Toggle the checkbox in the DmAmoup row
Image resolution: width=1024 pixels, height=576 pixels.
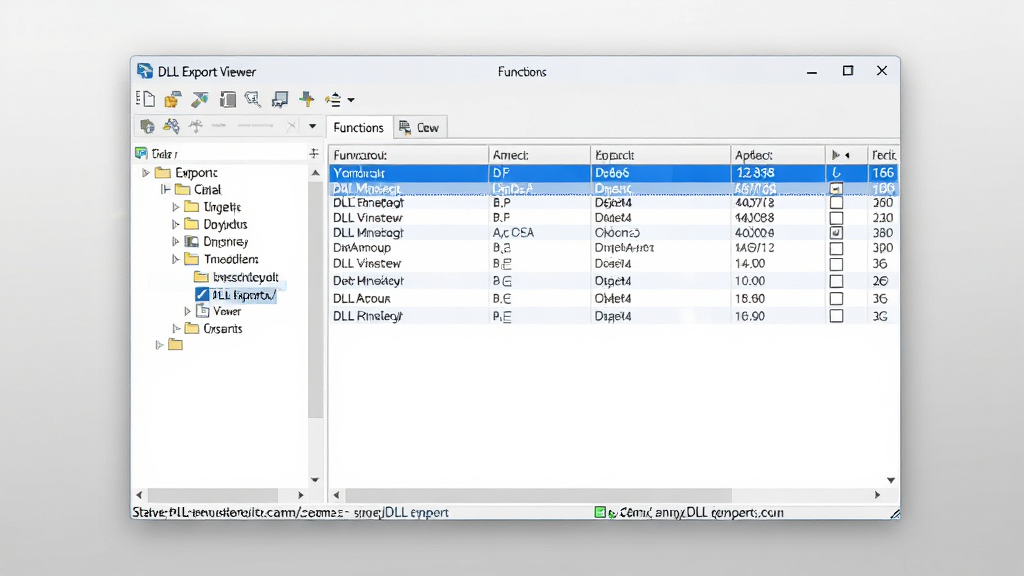[836, 249]
